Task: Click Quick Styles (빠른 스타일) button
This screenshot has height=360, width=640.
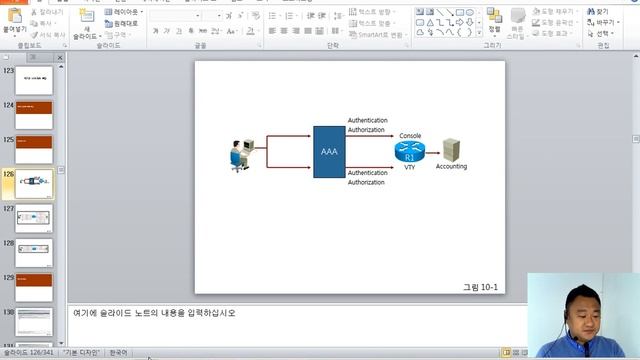Action: tap(518, 23)
